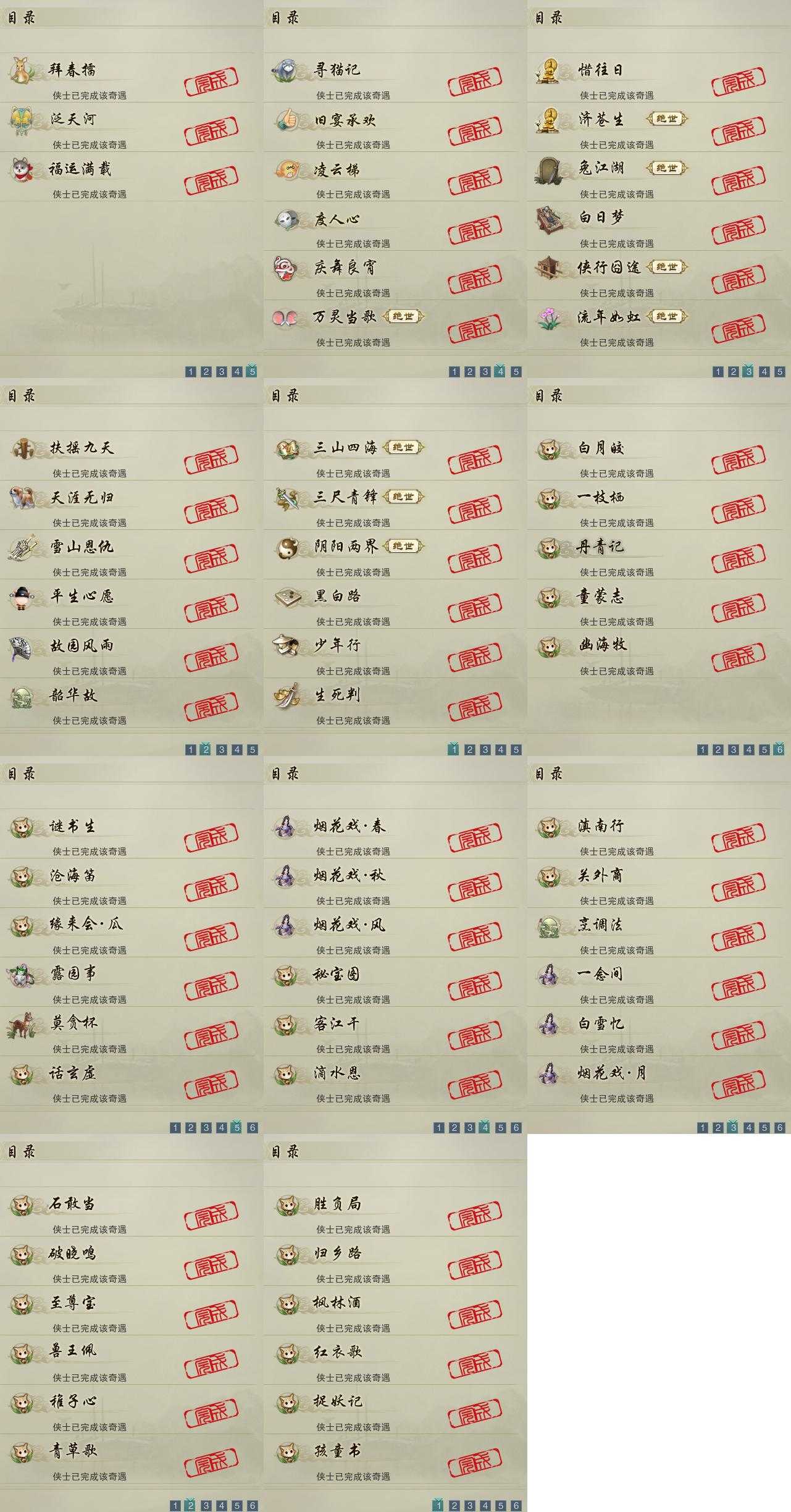Select the tombstone icon beside 兔江湖
The image size is (791, 1512).
tap(549, 169)
